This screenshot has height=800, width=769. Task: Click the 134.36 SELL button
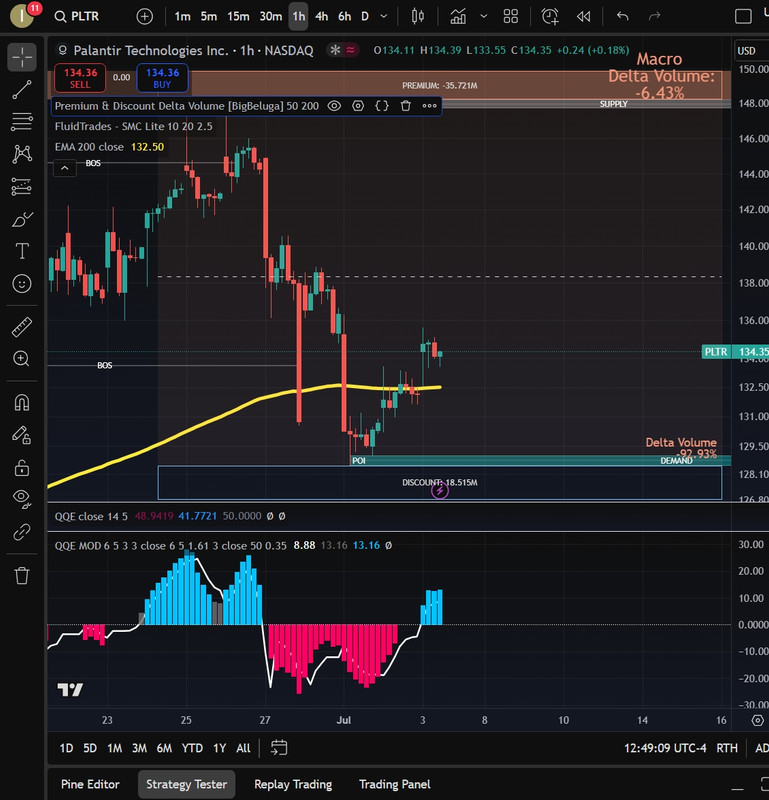click(80, 78)
